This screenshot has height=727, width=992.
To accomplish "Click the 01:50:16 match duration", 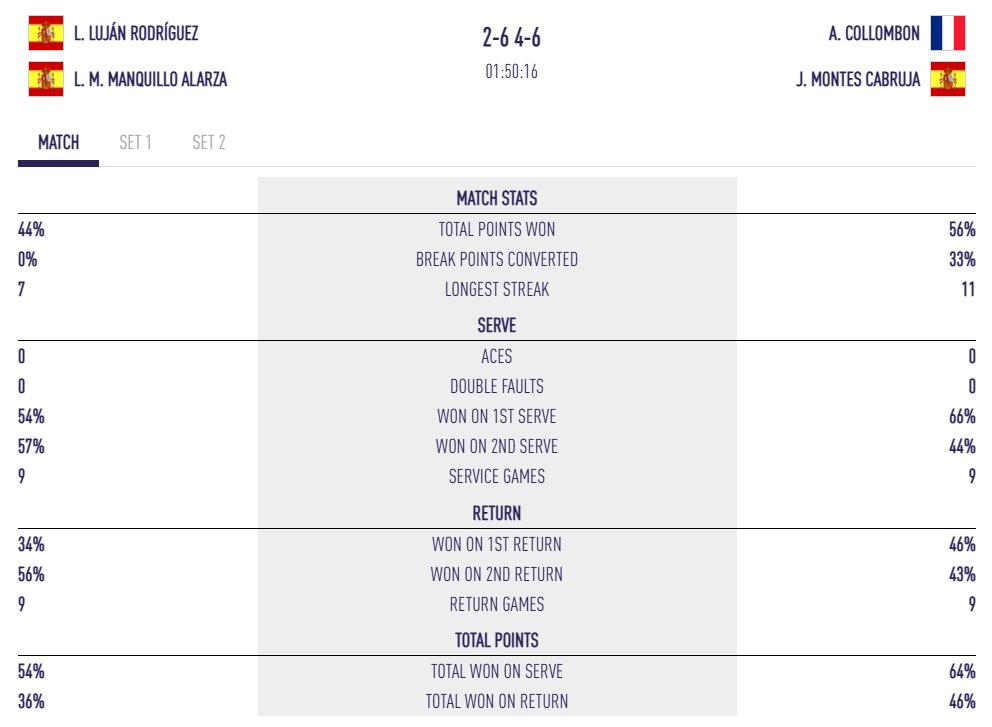I will click(511, 72).
